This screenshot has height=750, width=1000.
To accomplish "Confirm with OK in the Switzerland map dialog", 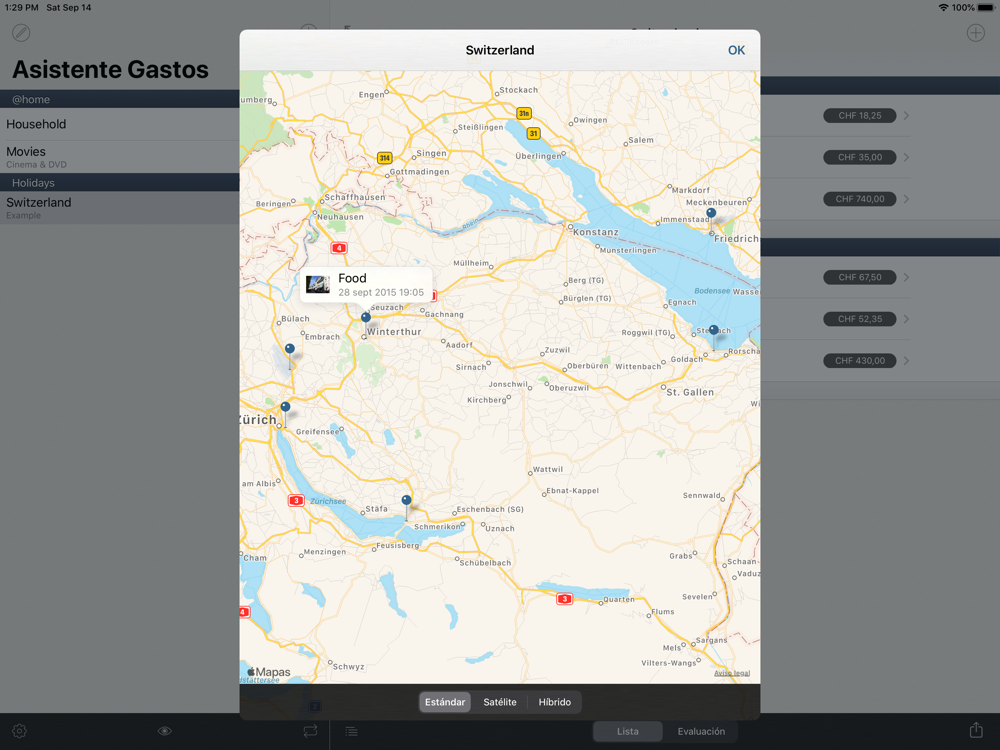I will tap(736, 50).
